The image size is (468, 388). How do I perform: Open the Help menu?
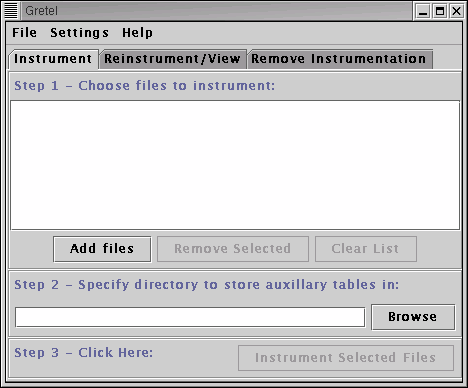pos(137,33)
